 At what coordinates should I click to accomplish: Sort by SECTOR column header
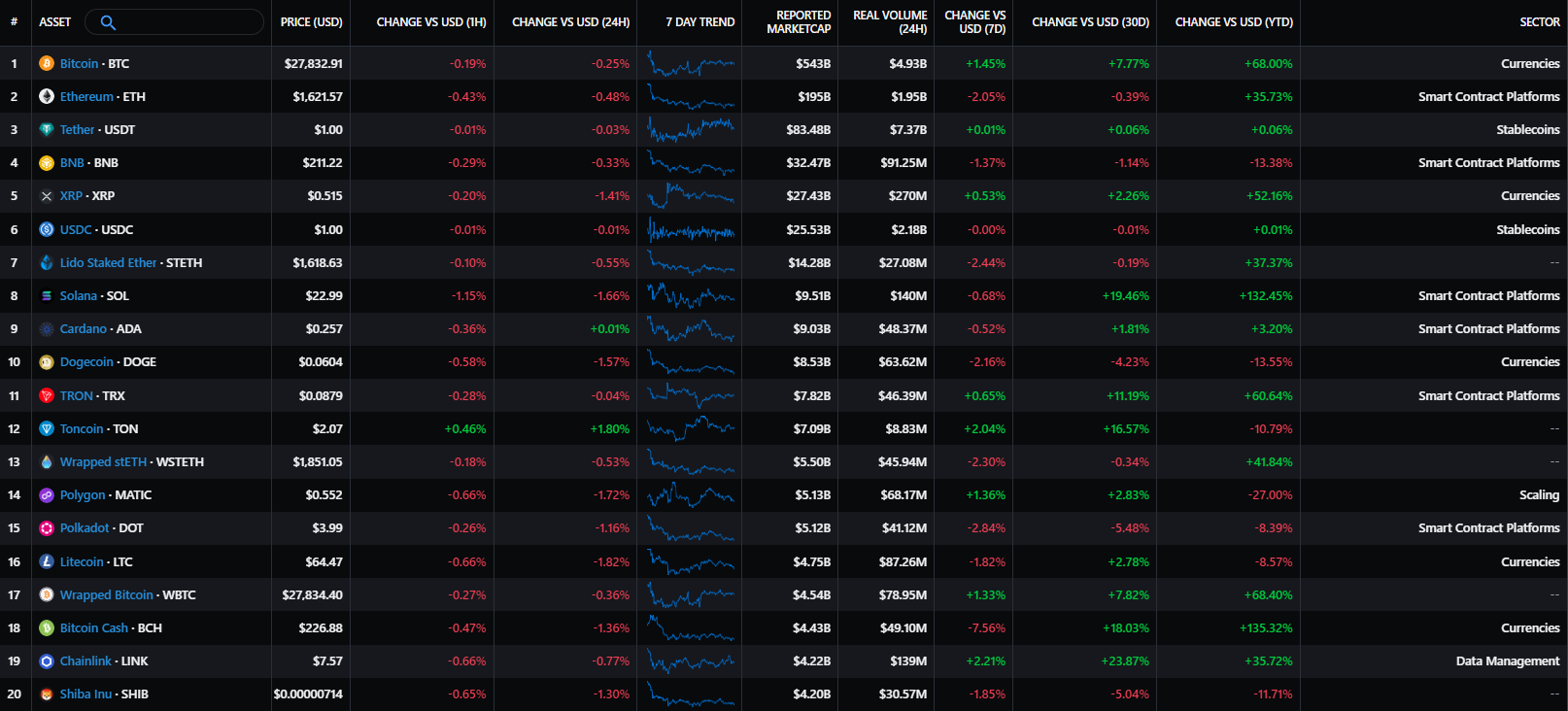click(1539, 22)
